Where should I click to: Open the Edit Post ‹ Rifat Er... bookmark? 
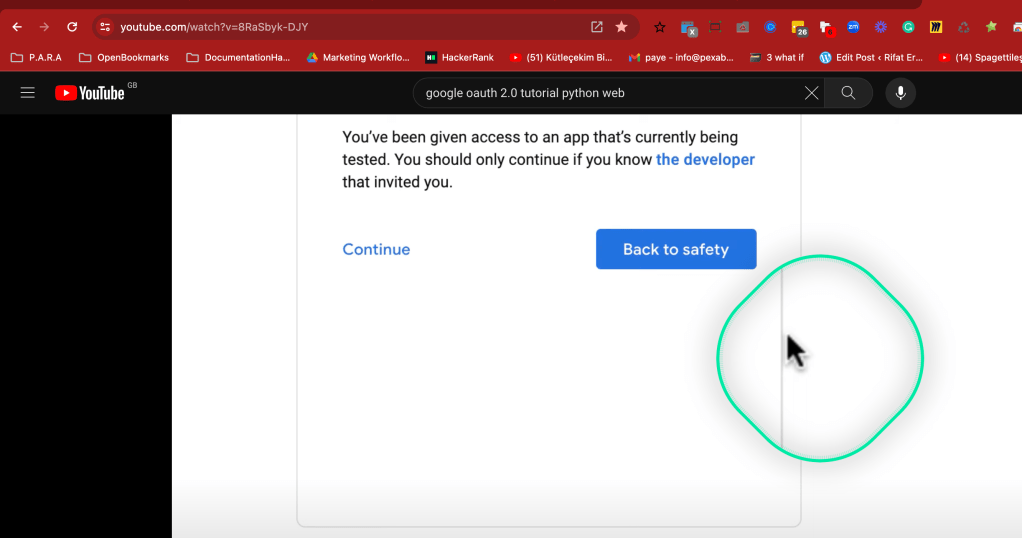(x=871, y=57)
